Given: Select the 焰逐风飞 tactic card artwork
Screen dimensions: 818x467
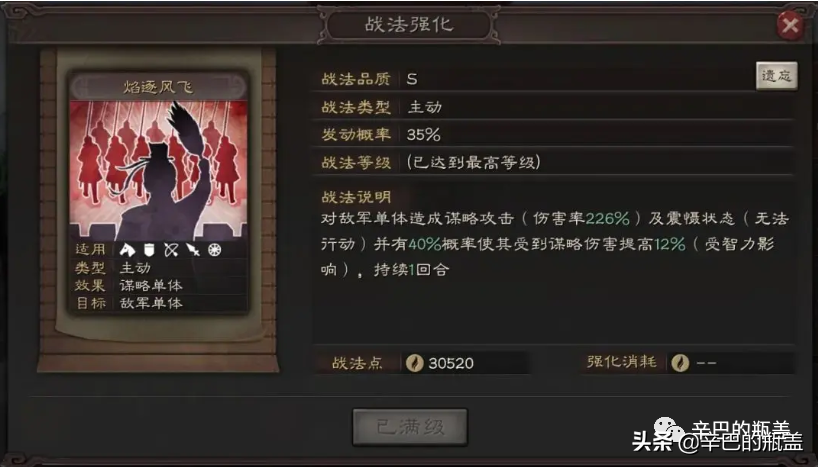Looking at the screenshot, I should click(158, 169).
